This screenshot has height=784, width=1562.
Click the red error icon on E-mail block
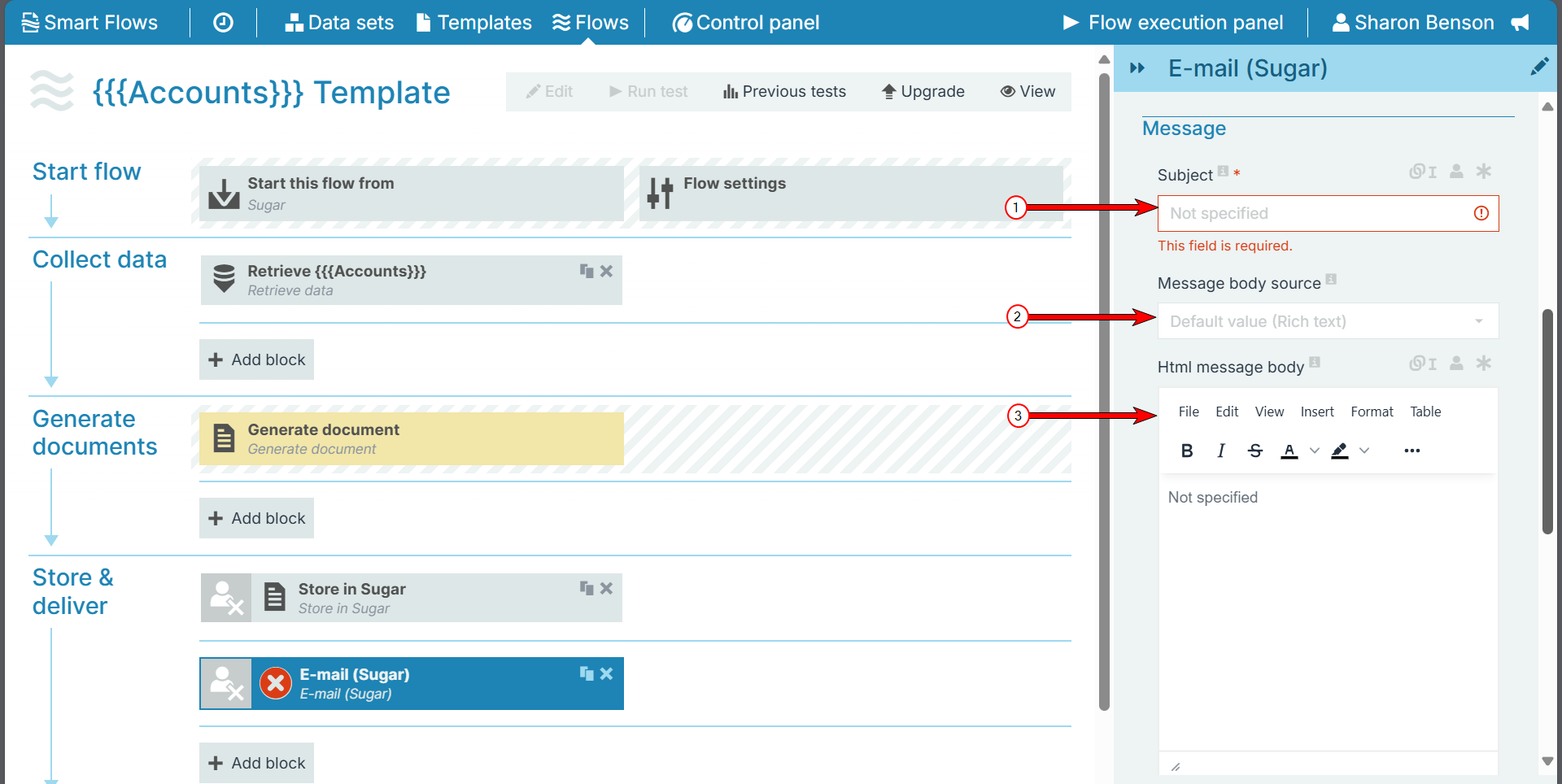click(276, 683)
